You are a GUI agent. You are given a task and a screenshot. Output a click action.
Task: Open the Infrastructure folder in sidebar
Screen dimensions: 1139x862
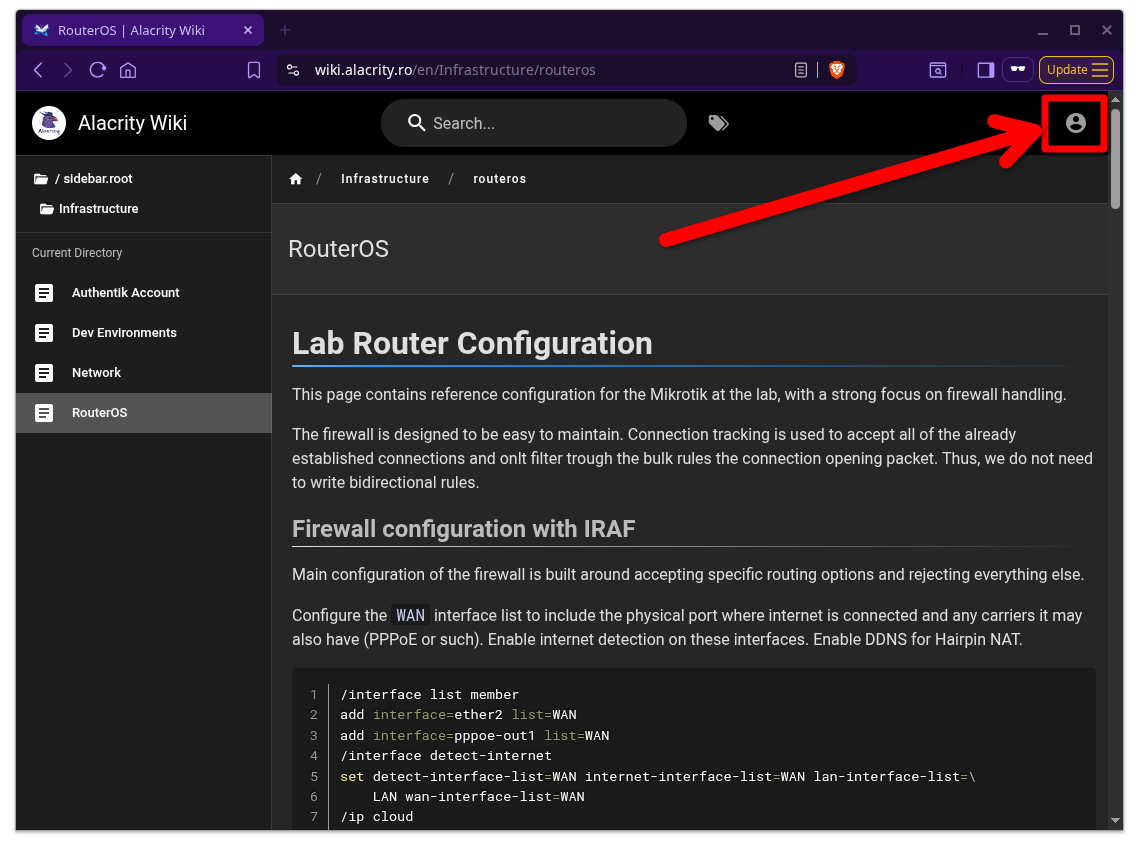click(x=89, y=208)
